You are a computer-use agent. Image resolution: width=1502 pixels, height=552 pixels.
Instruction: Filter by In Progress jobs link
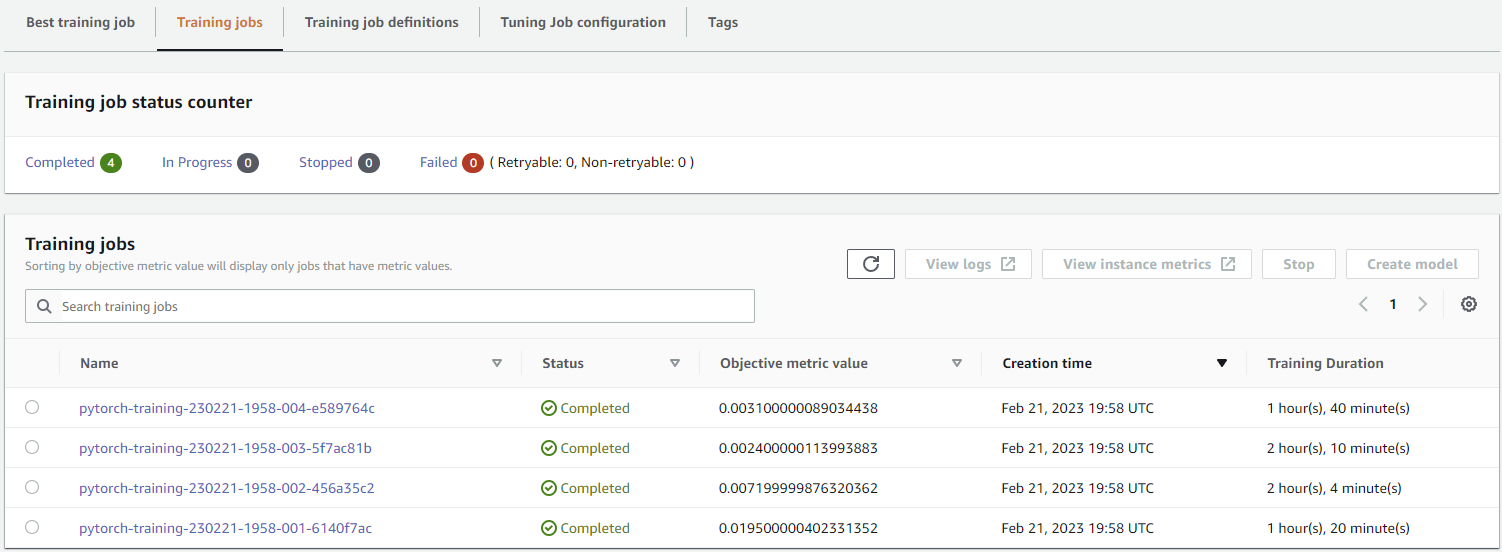[x=197, y=163]
